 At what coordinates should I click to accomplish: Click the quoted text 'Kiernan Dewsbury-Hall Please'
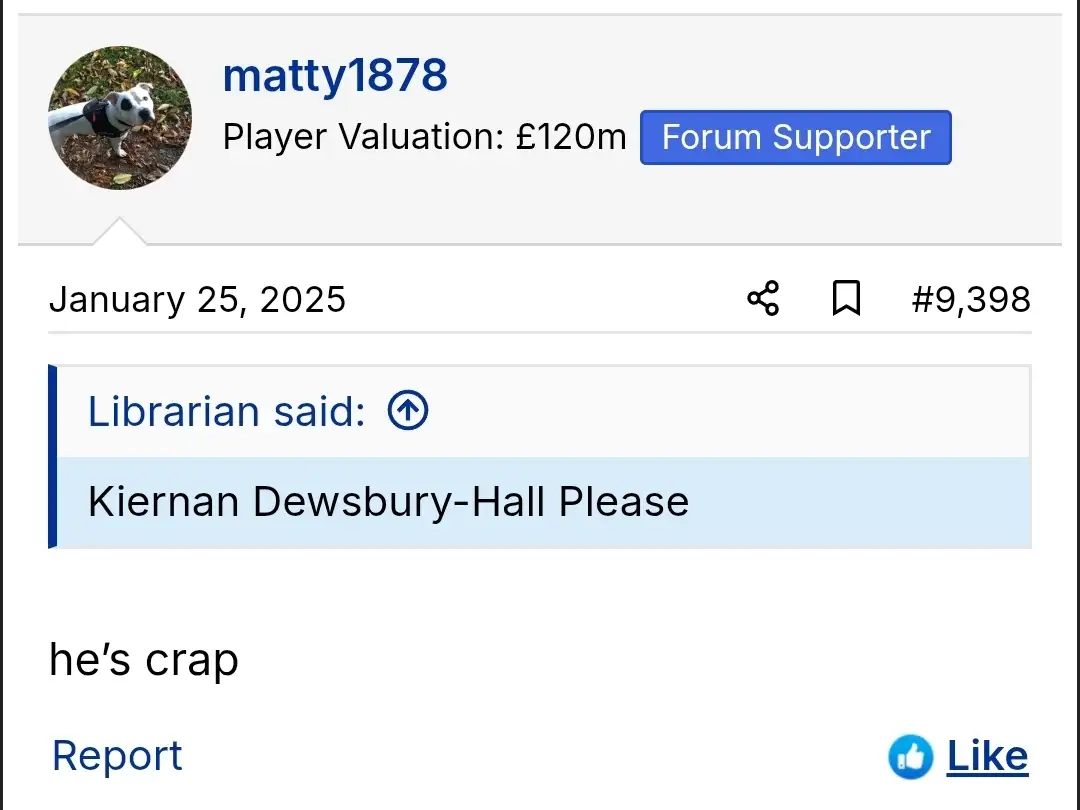(x=388, y=501)
